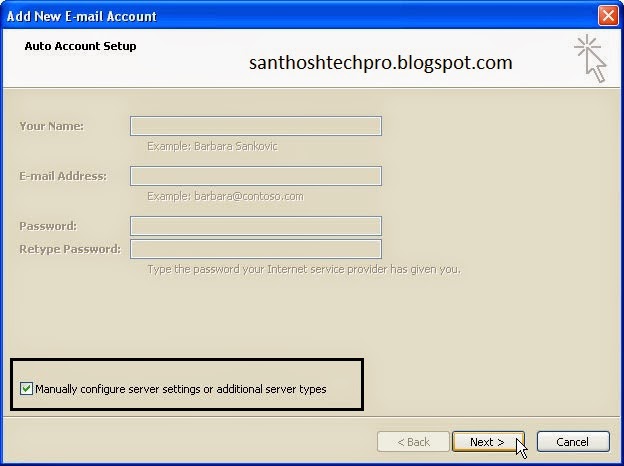The height and width of the screenshot is (466, 624).
Task: Click the Cancel button
Action: [x=573, y=442]
